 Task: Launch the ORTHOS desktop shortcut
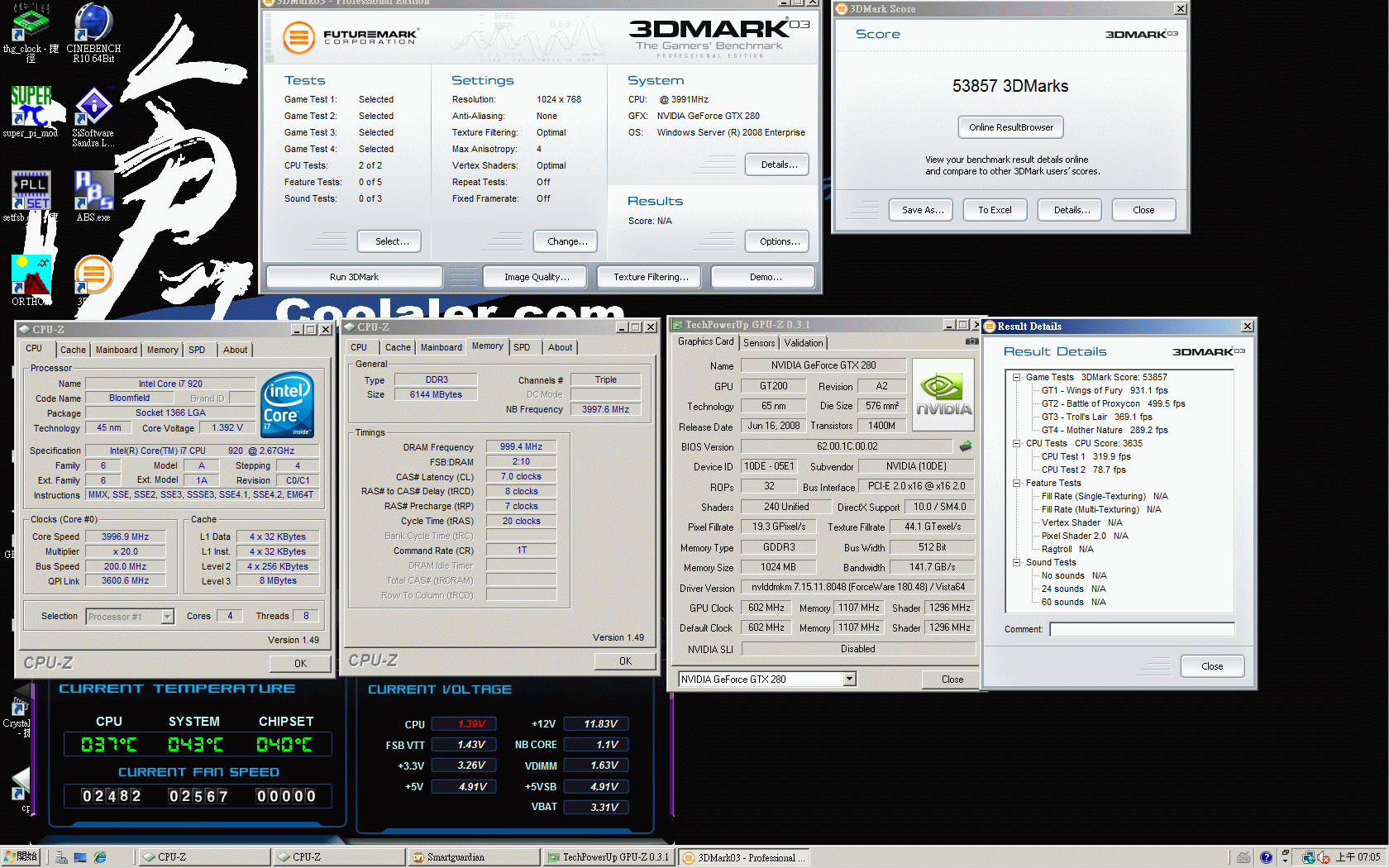click(x=31, y=280)
